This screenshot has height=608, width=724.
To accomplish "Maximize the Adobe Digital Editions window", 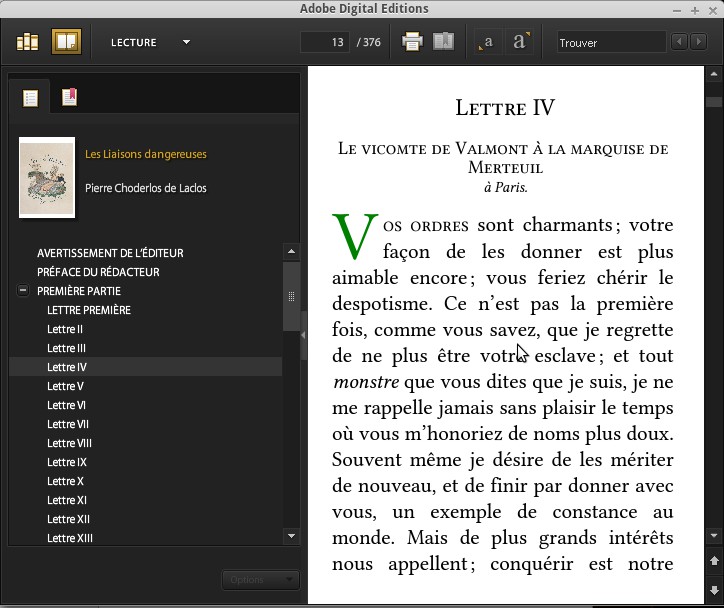I will tap(695, 10).
